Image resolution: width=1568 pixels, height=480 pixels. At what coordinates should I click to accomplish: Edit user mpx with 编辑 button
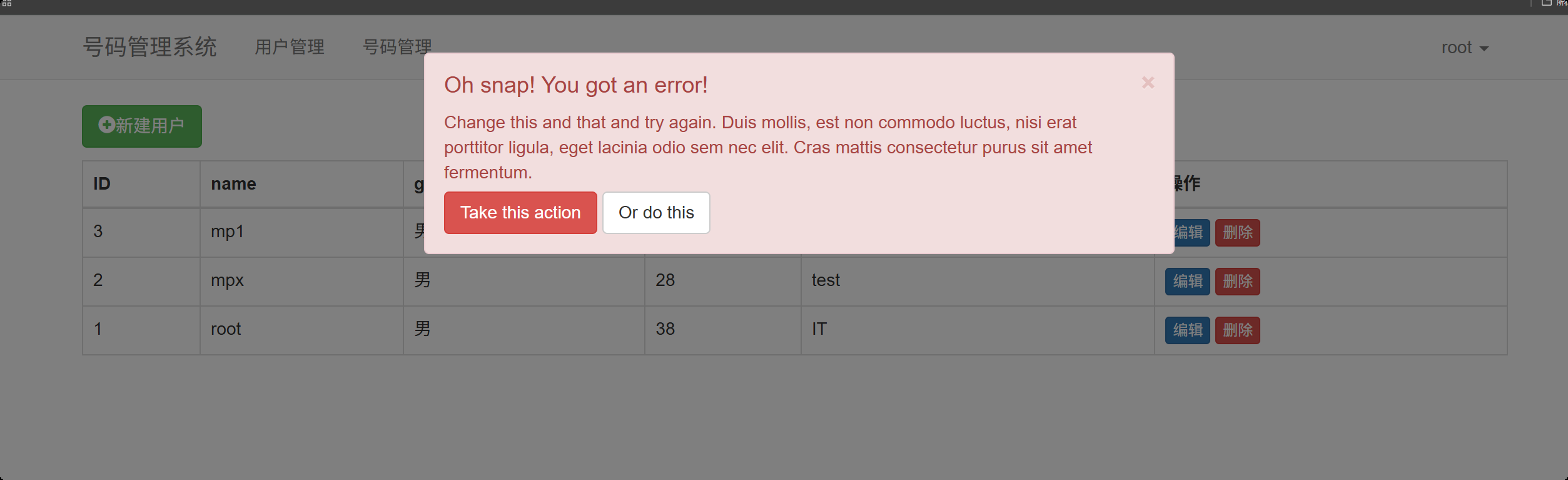point(1187,282)
